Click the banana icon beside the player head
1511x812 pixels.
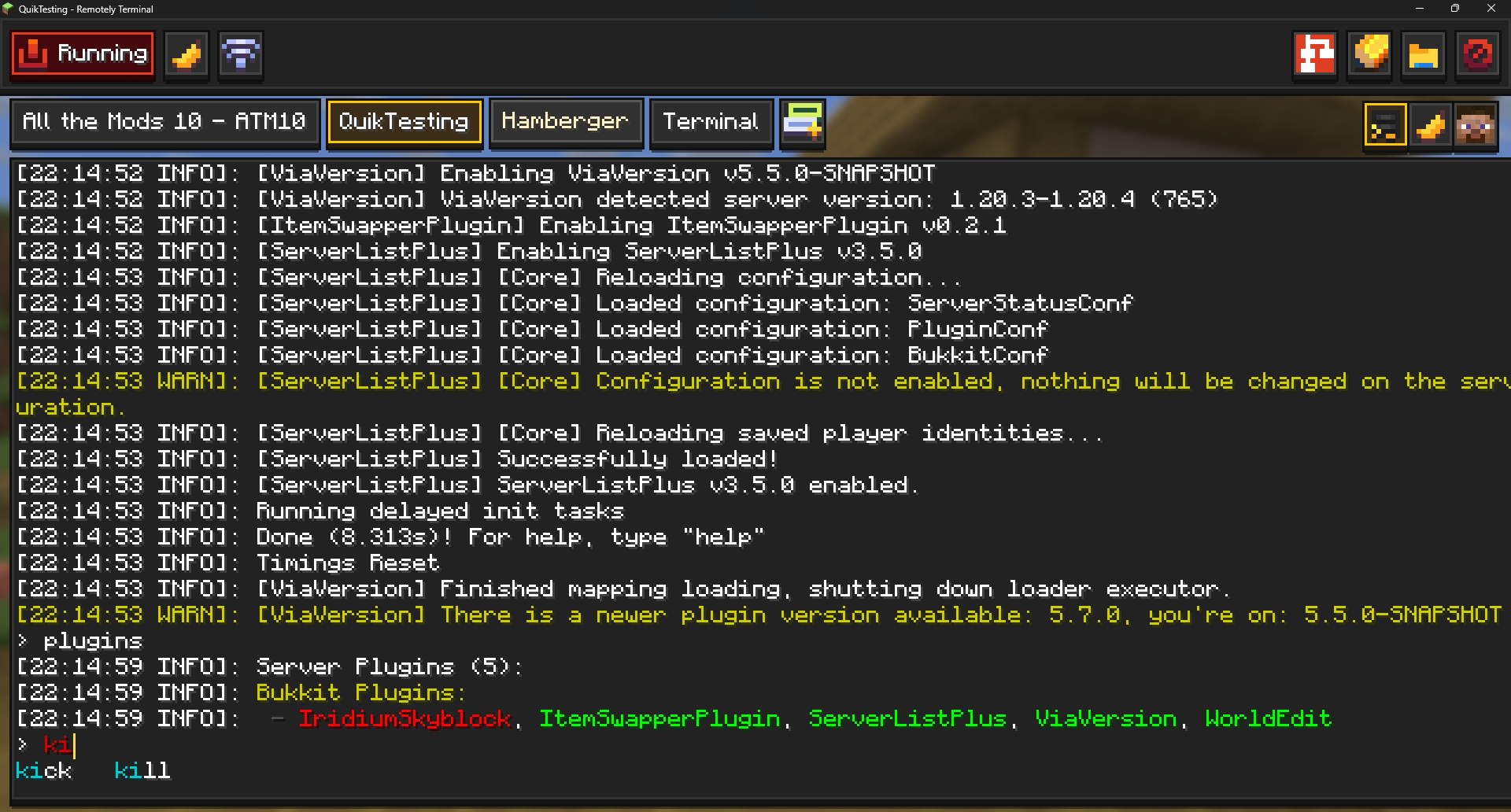tap(1431, 125)
